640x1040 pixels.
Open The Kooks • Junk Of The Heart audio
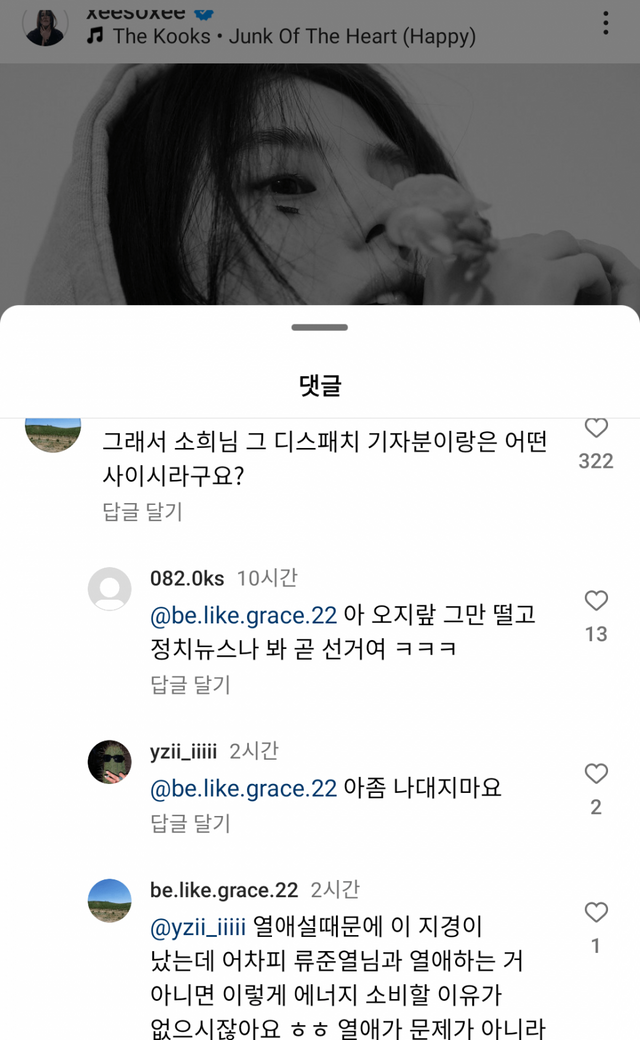[x=294, y=36]
